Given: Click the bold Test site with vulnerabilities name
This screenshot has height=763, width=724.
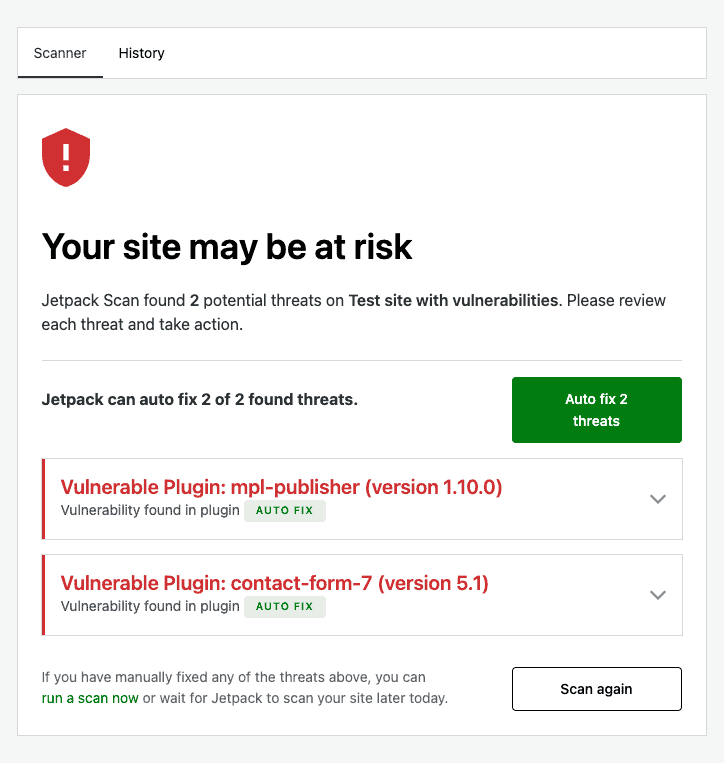Looking at the screenshot, I should coord(453,301).
